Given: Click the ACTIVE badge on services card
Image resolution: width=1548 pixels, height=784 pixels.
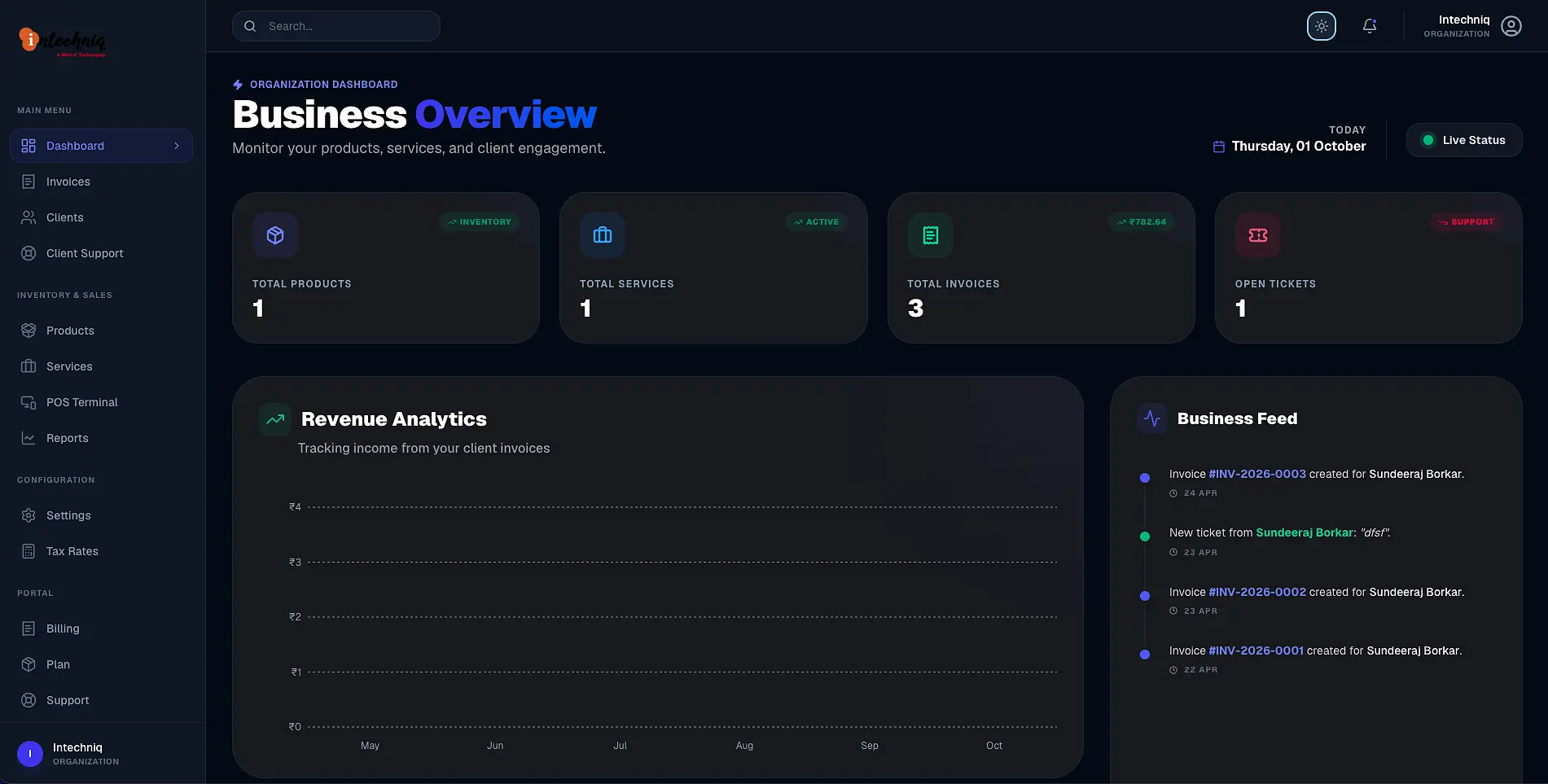Looking at the screenshot, I should 817,221.
